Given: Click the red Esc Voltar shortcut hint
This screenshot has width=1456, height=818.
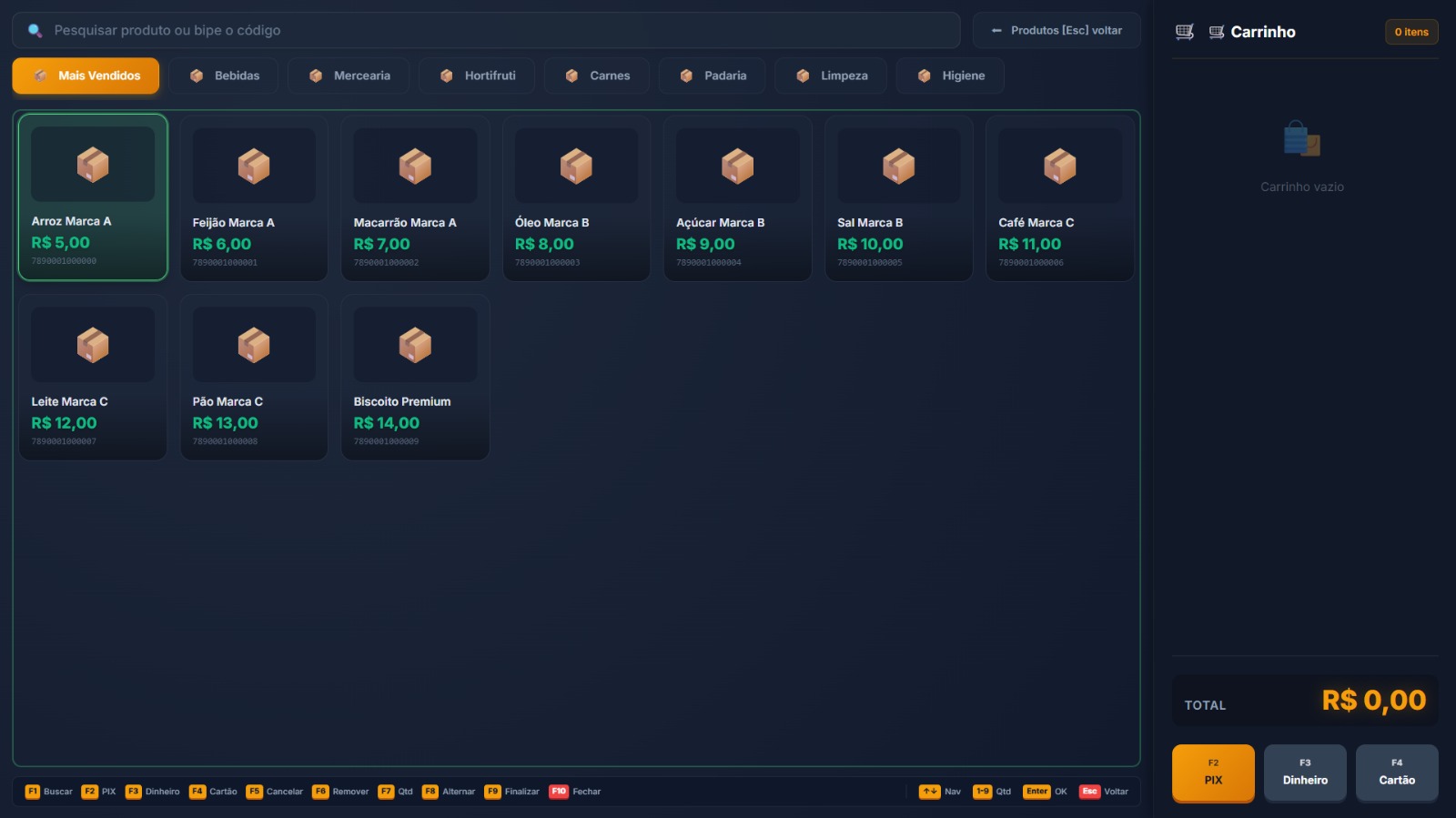Looking at the screenshot, I should (x=1103, y=792).
